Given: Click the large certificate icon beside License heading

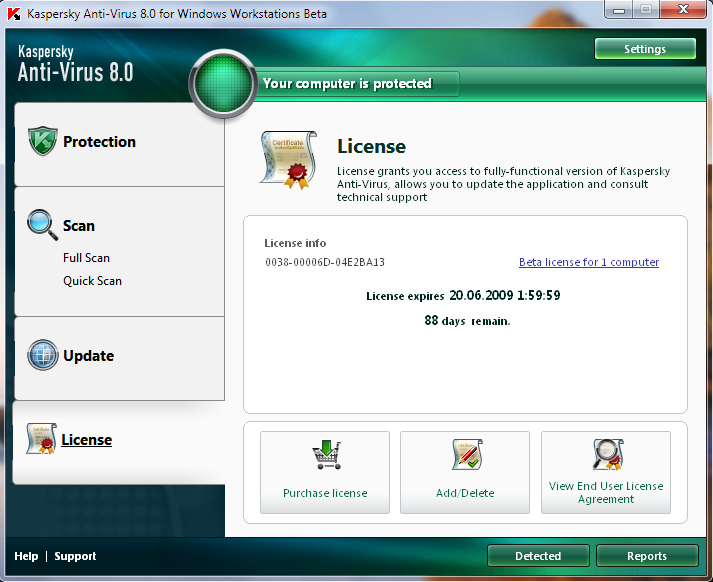Looking at the screenshot, I should [289, 160].
